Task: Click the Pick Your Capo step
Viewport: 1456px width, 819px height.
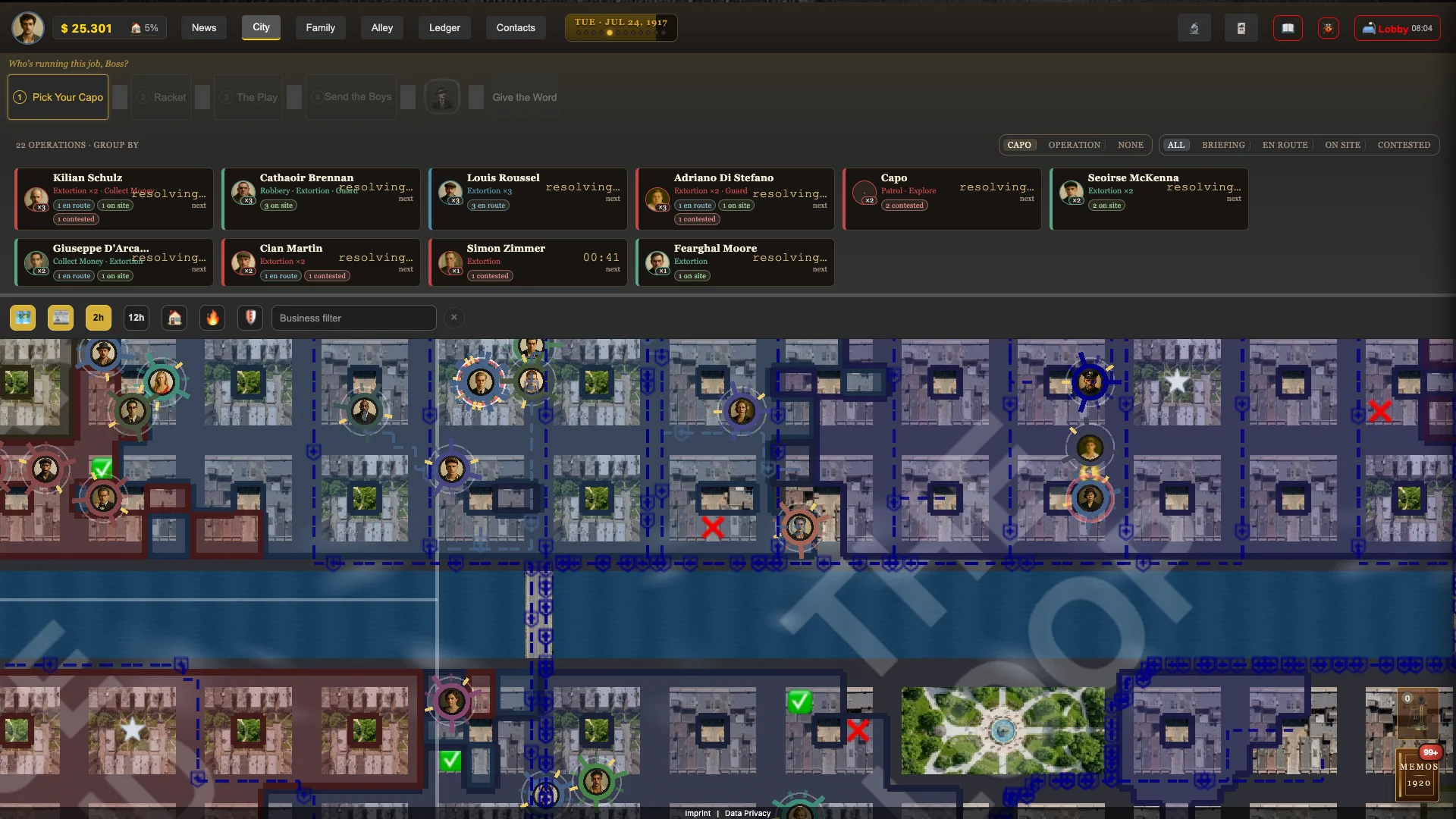Action: coord(58,97)
